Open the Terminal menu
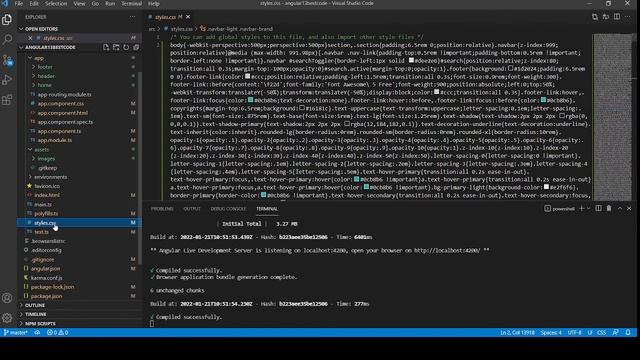This screenshot has height=360, width=640. [131, 3]
